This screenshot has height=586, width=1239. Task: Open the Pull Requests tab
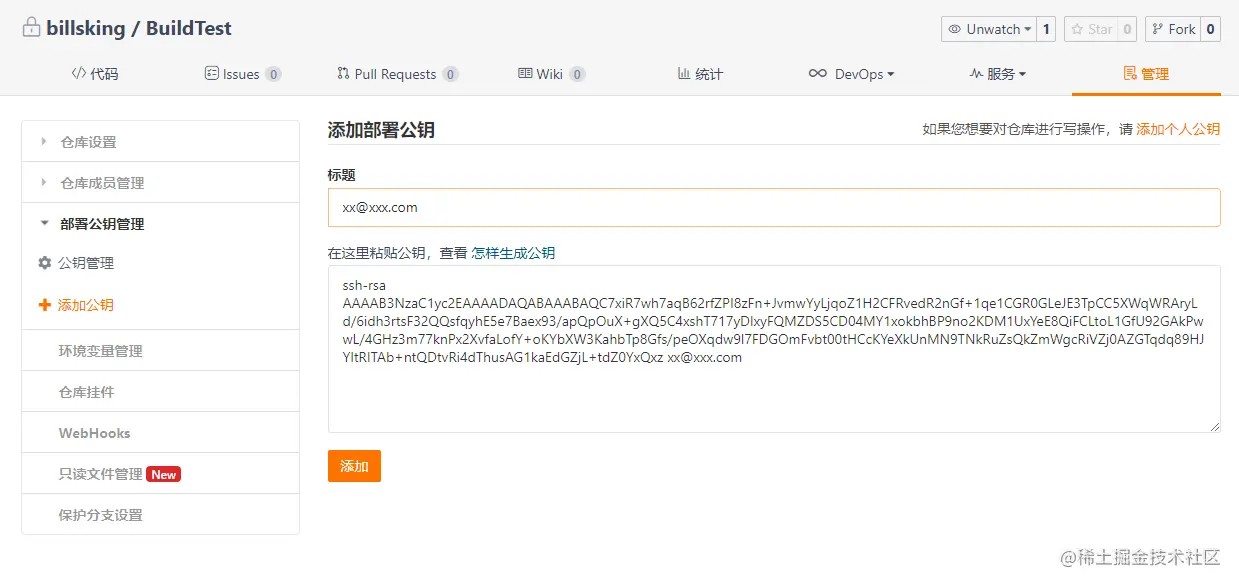pos(398,74)
